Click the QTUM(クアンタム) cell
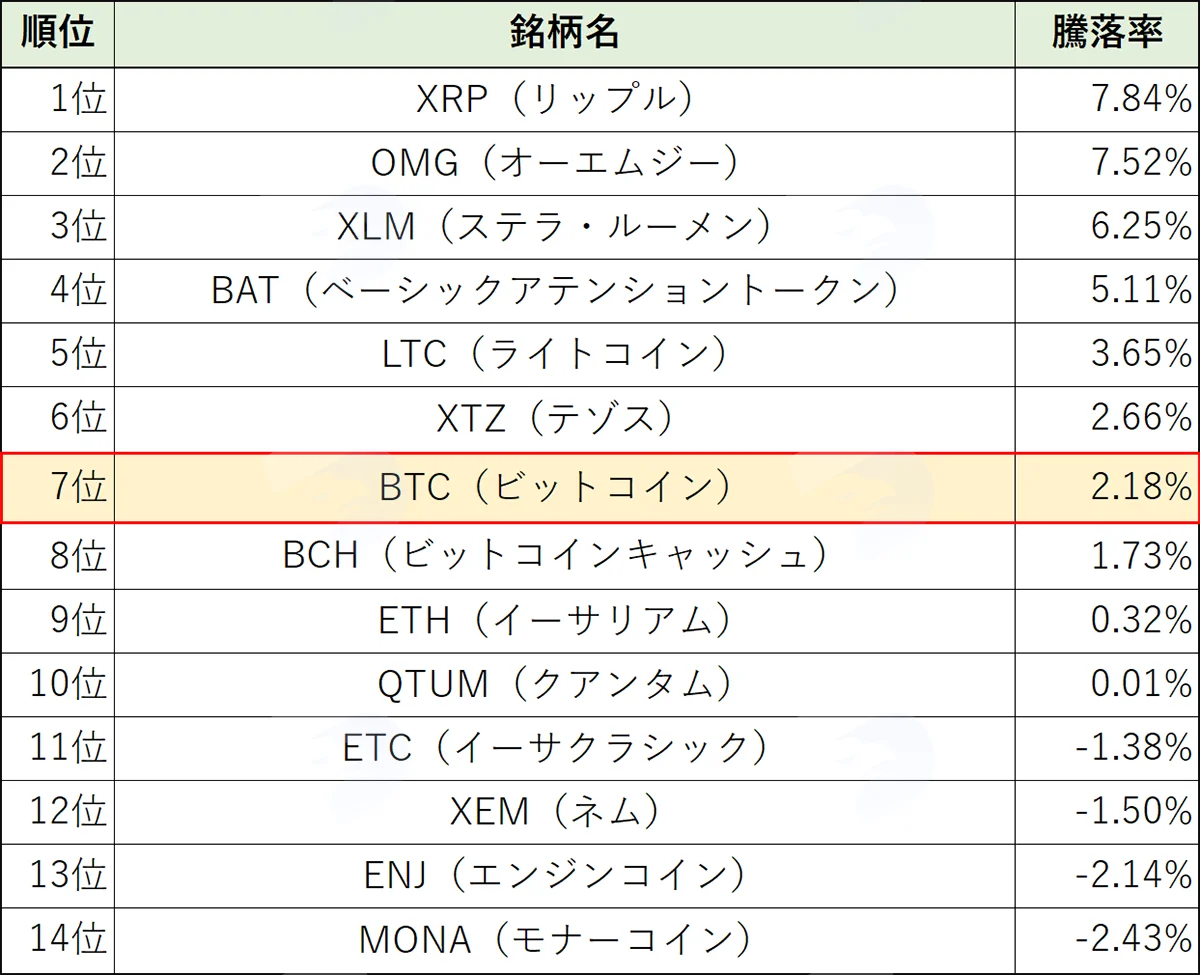Screen dimensions: 1200x975 tap(565, 685)
